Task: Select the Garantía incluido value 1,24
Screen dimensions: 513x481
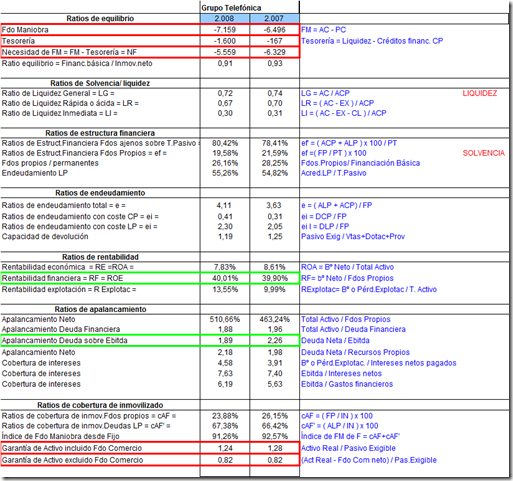Action: [x=225, y=448]
